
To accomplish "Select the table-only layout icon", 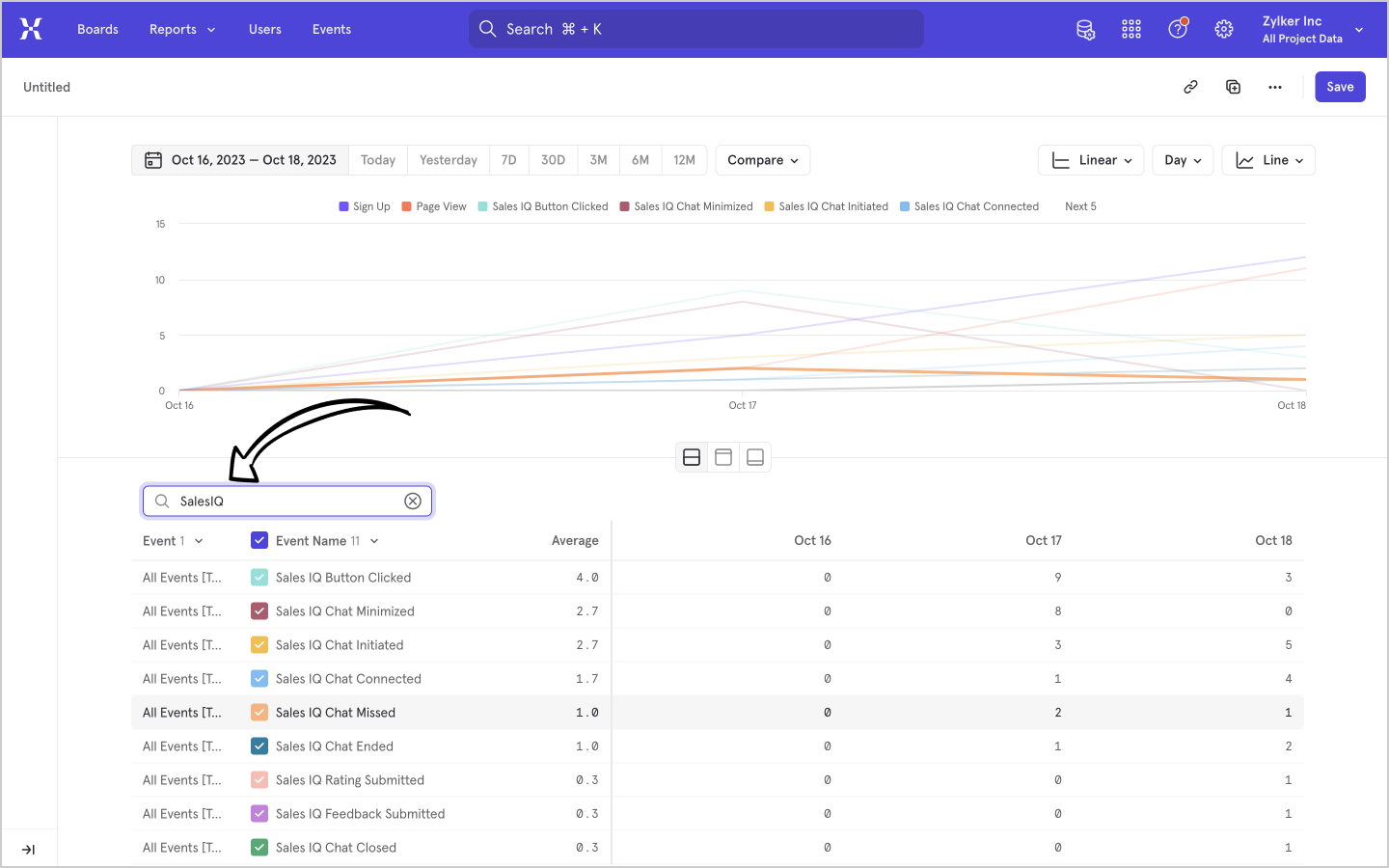I will click(x=755, y=457).
